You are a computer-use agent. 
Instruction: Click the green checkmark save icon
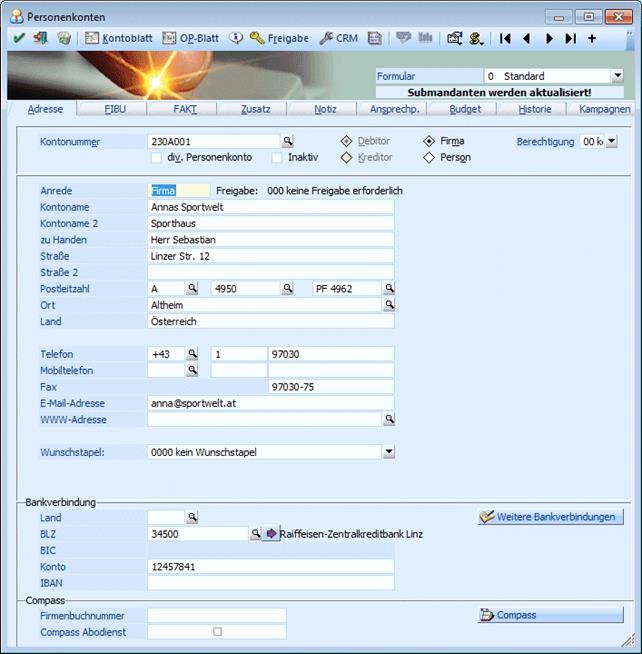click(x=19, y=38)
